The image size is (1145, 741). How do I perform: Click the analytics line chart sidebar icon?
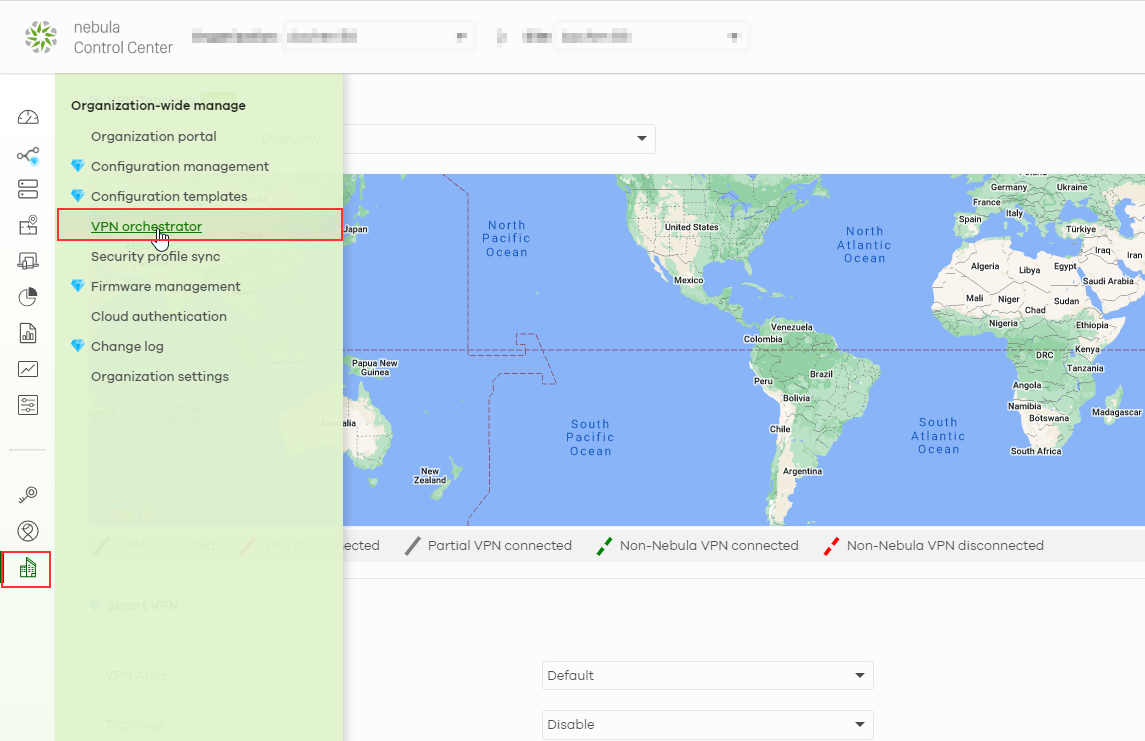pos(27,368)
